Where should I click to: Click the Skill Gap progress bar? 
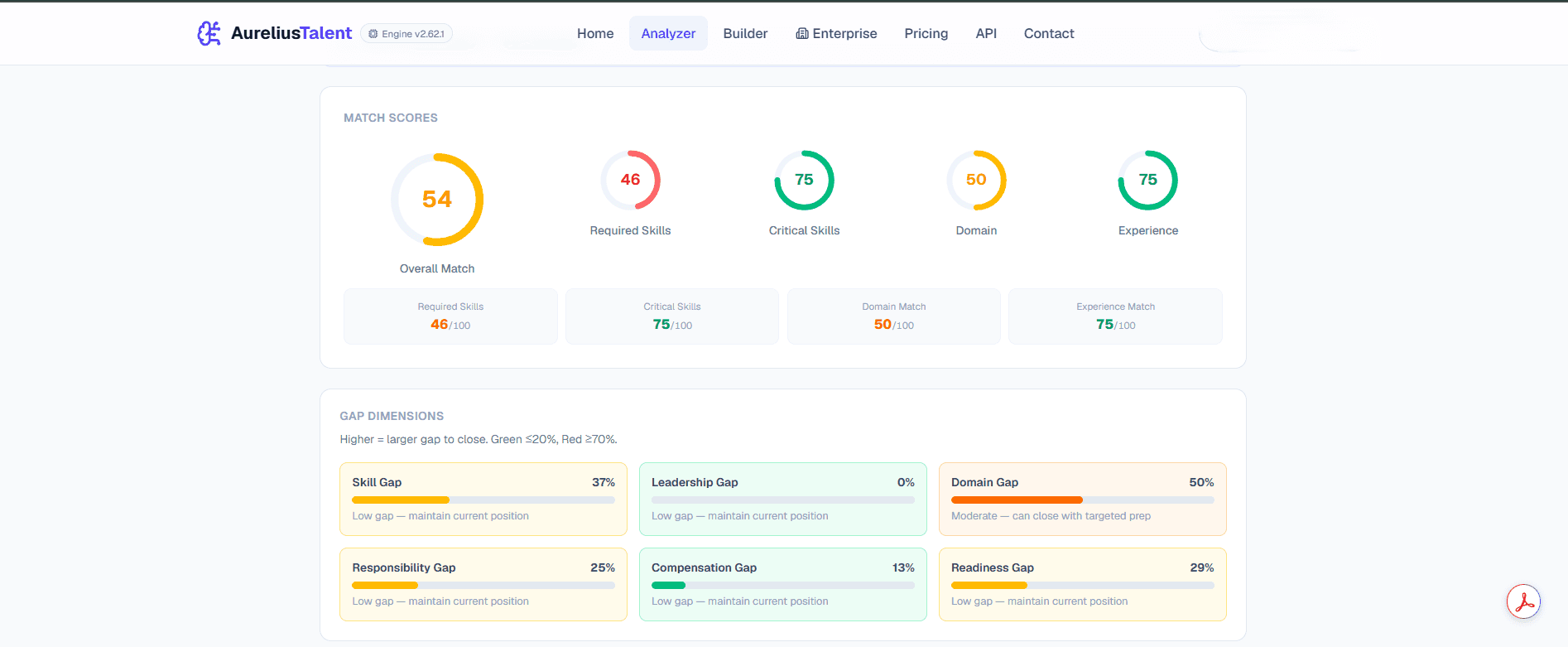(x=483, y=500)
